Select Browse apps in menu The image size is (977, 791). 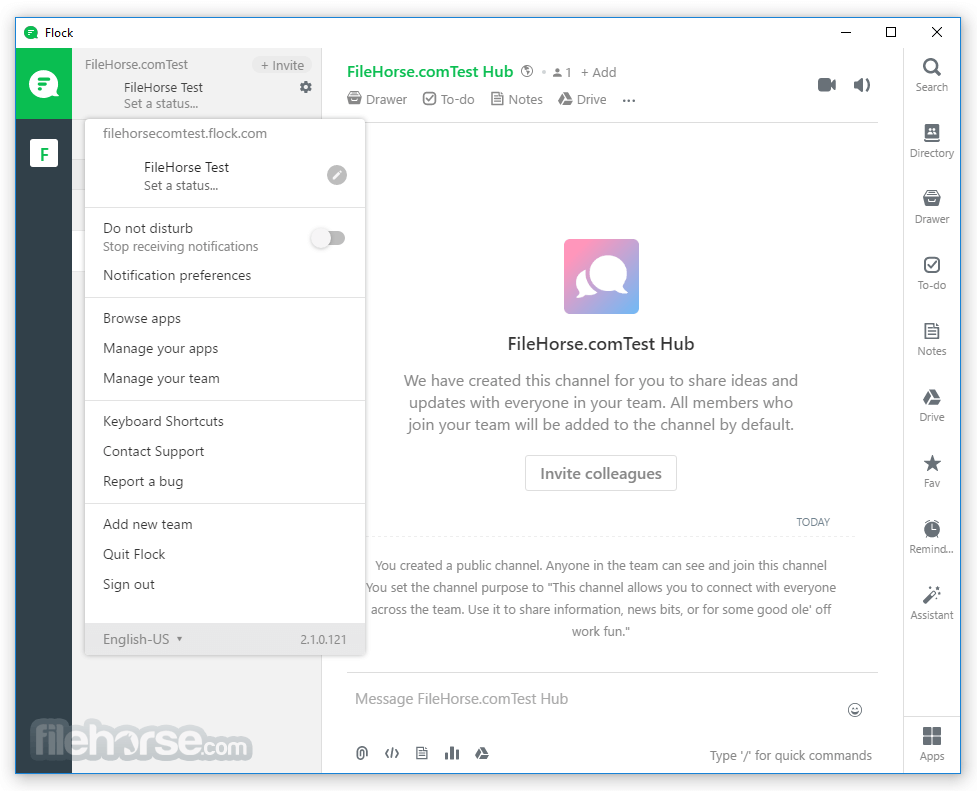[142, 319]
